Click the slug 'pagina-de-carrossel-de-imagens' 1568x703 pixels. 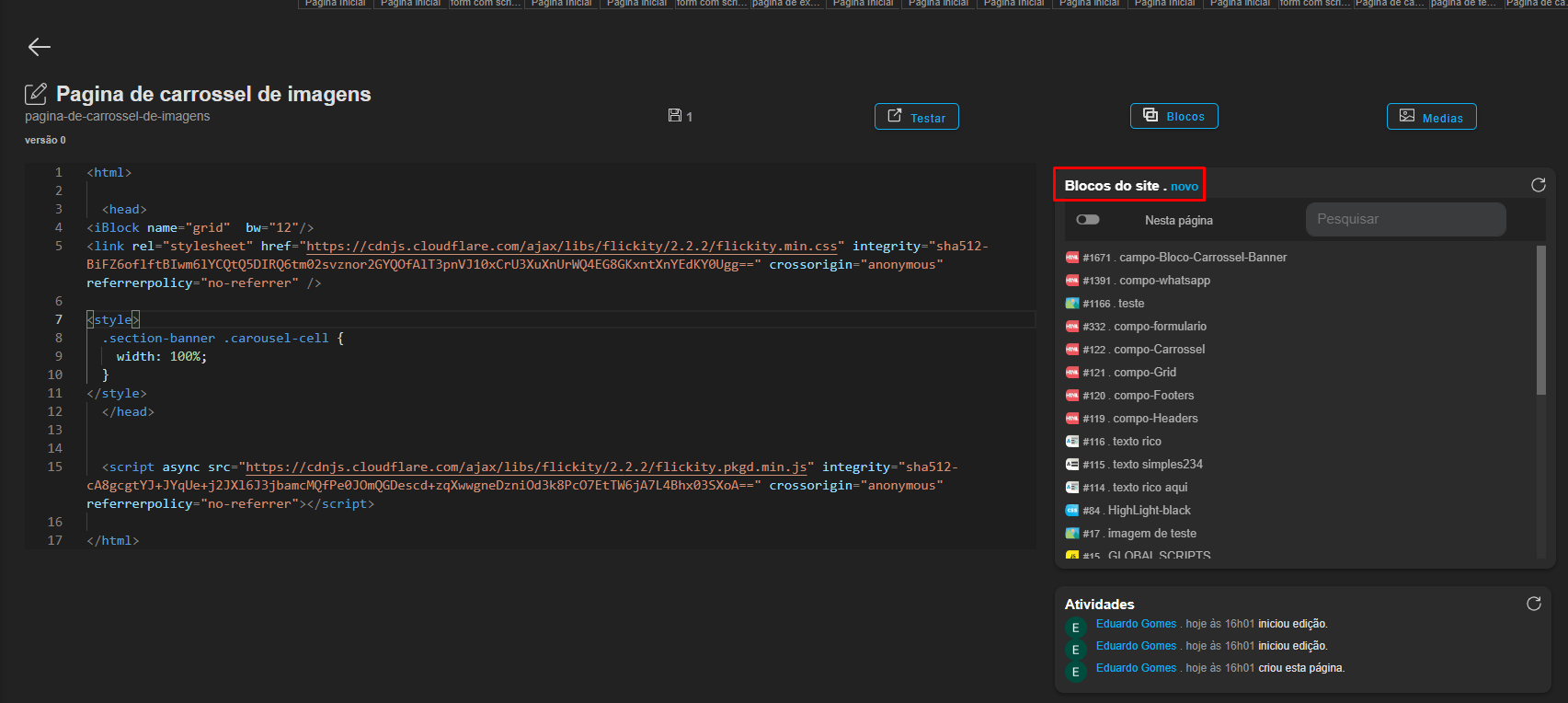coord(117,116)
